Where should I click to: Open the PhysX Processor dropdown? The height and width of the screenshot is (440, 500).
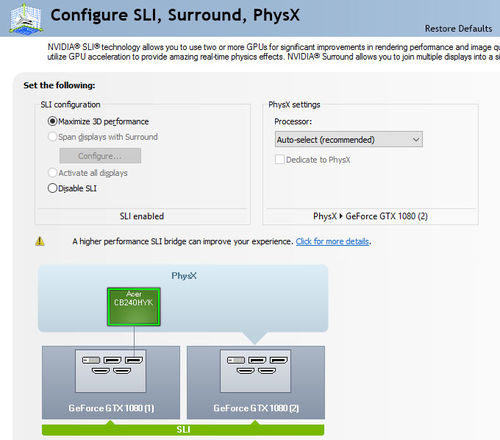tap(349, 139)
